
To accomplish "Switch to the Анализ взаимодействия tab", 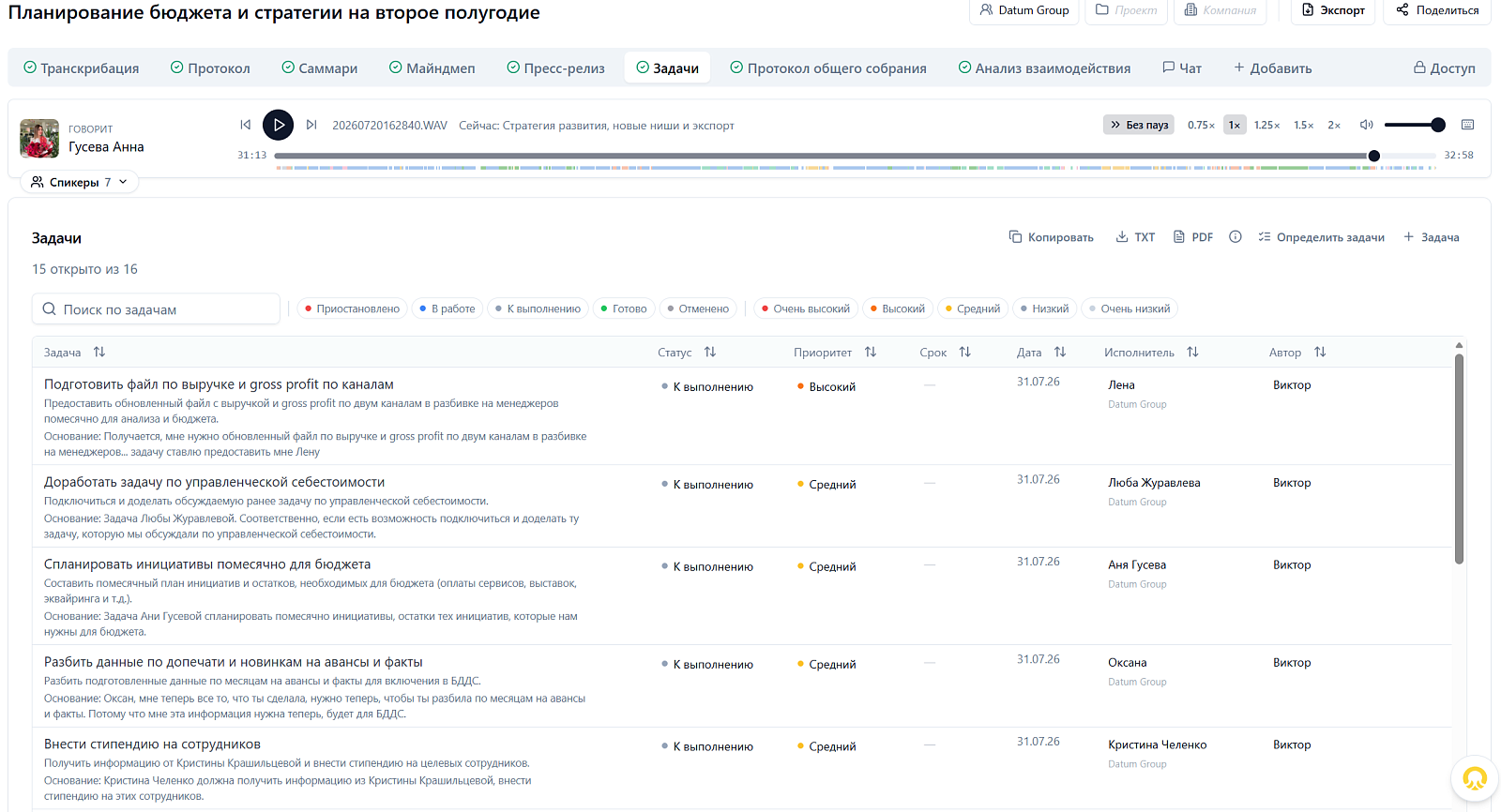I will (x=1044, y=68).
